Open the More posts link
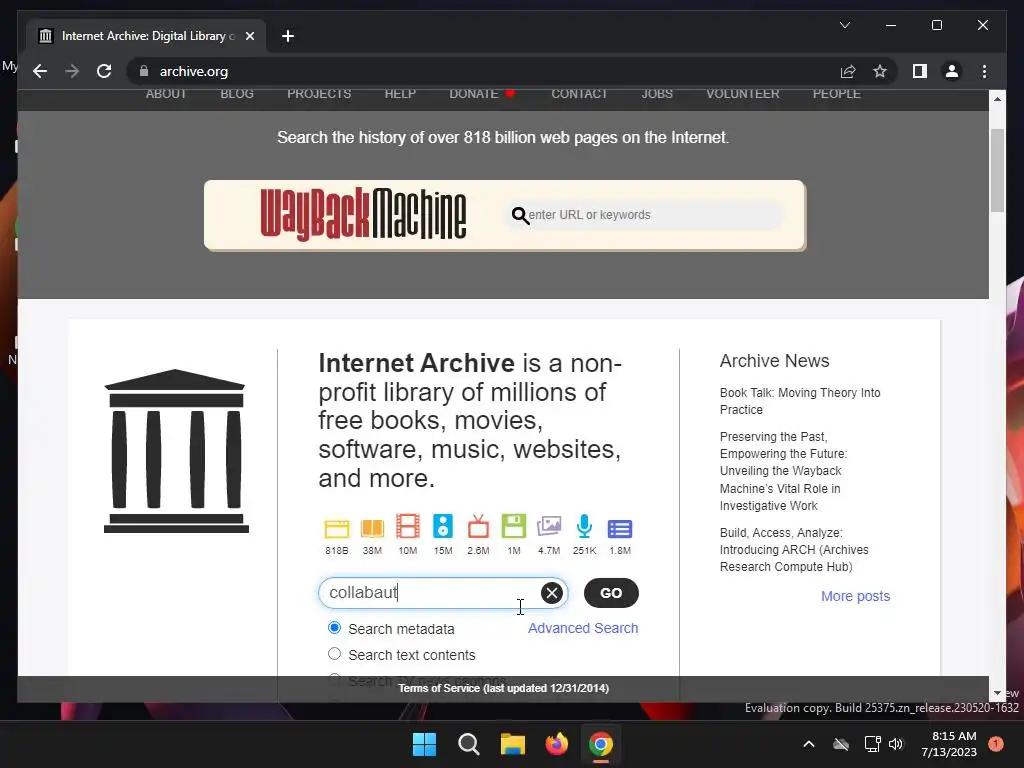Viewport: 1024px width, 768px height. point(856,596)
